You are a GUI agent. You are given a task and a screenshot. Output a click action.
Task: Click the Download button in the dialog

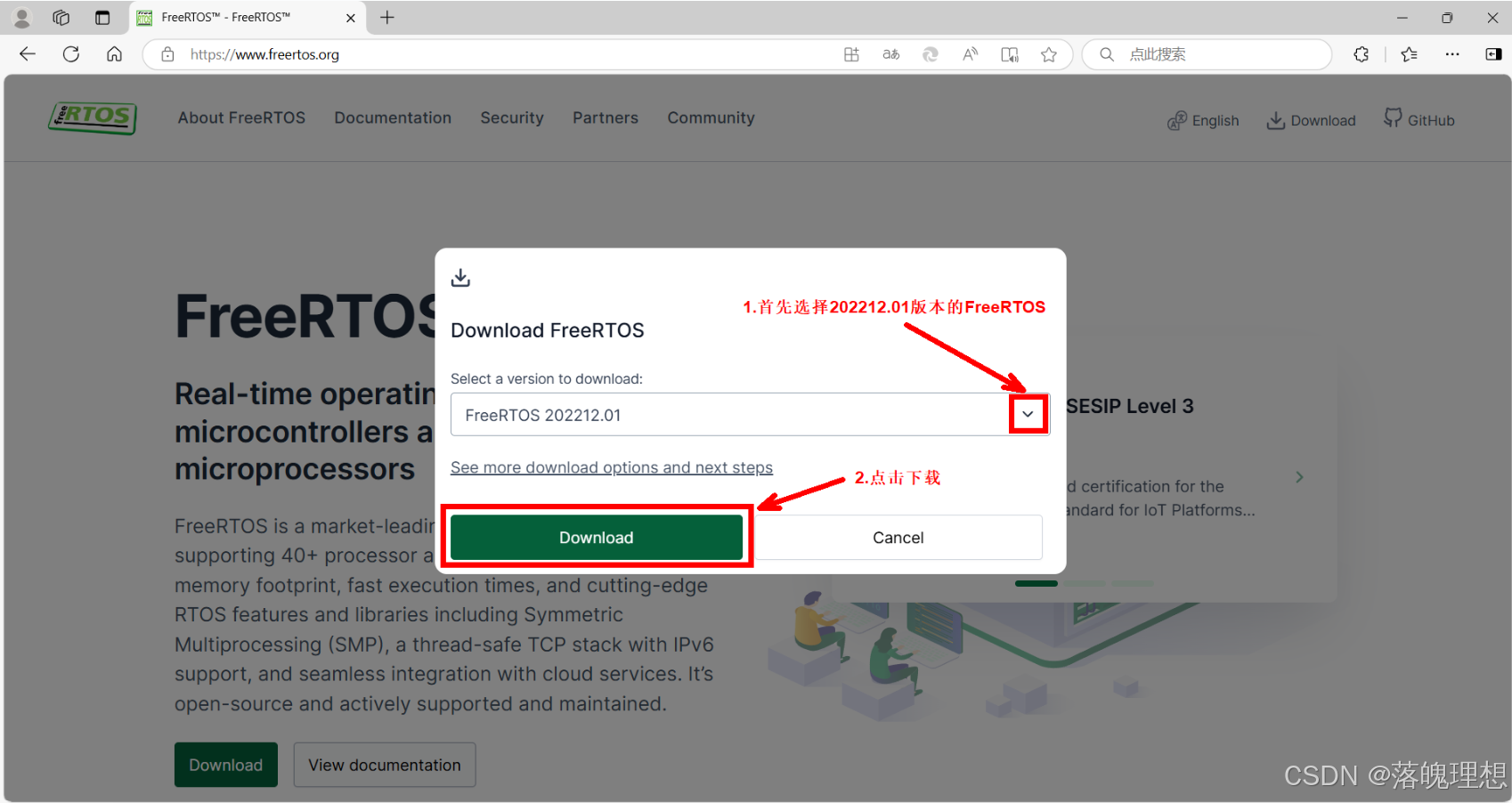[596, 537]
